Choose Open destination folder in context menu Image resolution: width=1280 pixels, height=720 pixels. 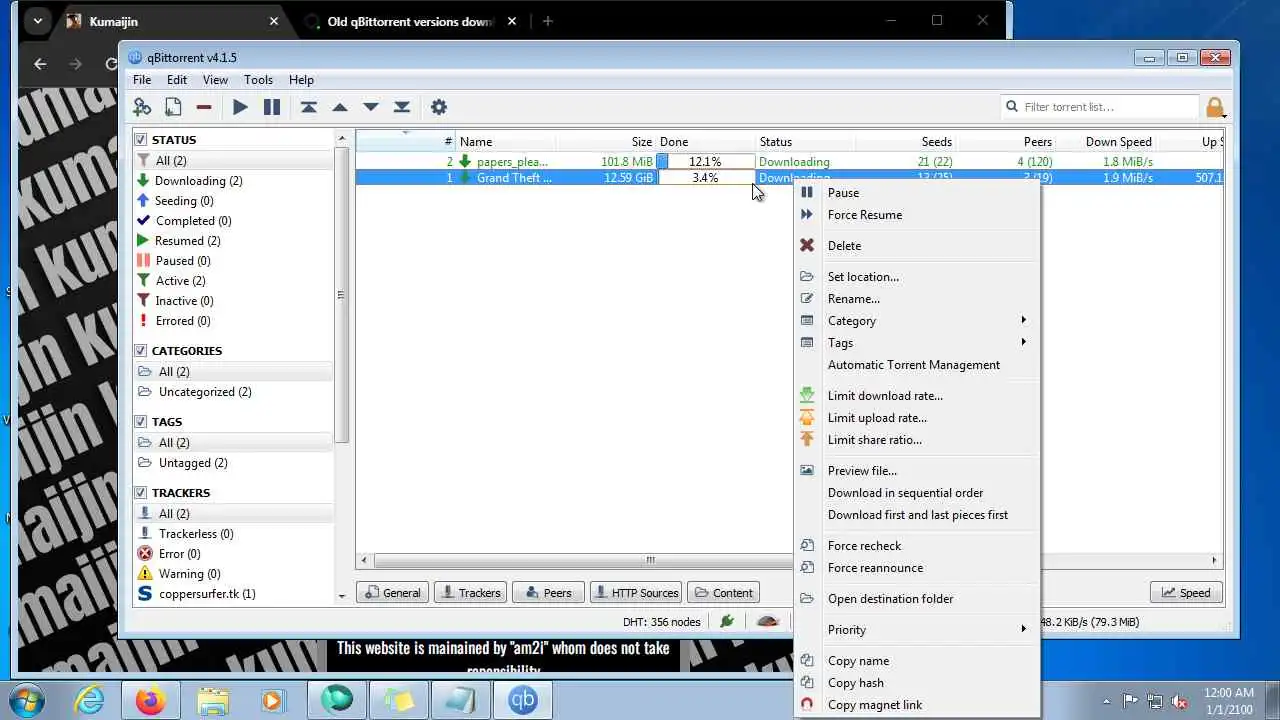pos(890,599)
